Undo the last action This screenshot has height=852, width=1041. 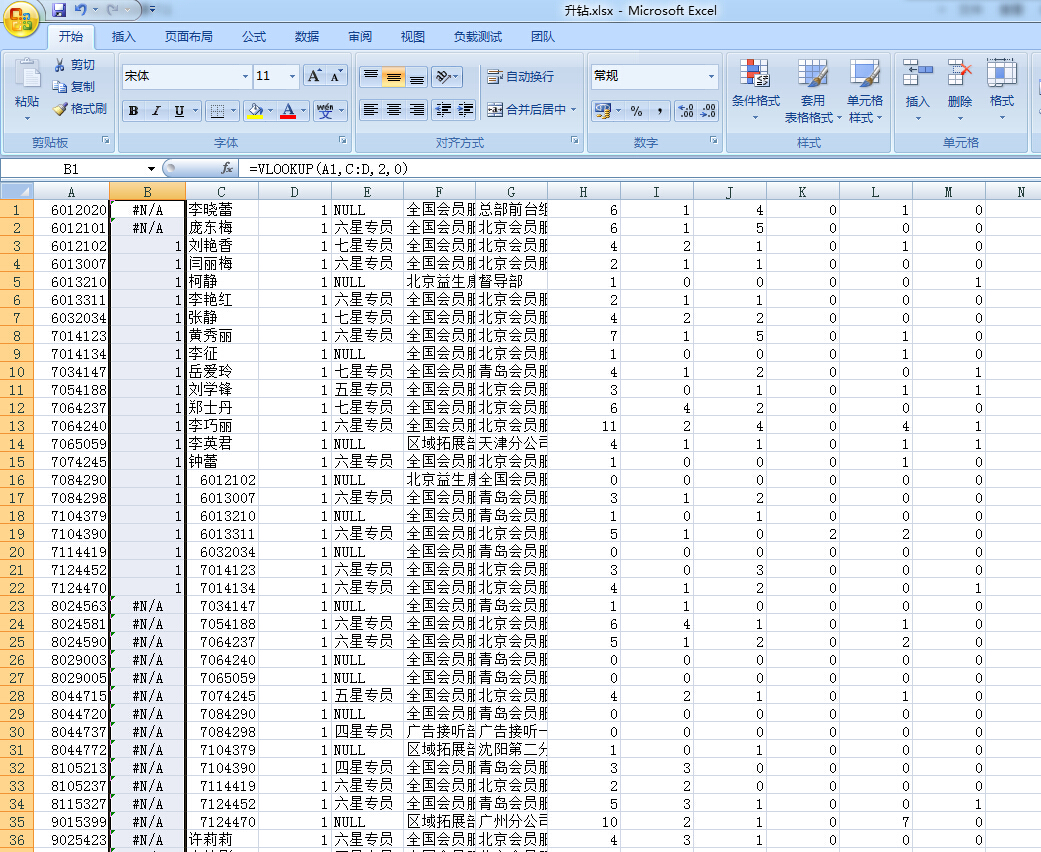click(x=81, y=10)
